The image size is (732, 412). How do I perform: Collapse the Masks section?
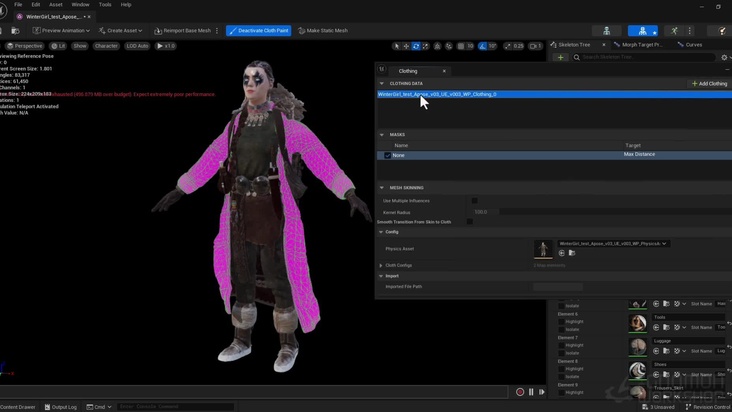tap(381, 135)
